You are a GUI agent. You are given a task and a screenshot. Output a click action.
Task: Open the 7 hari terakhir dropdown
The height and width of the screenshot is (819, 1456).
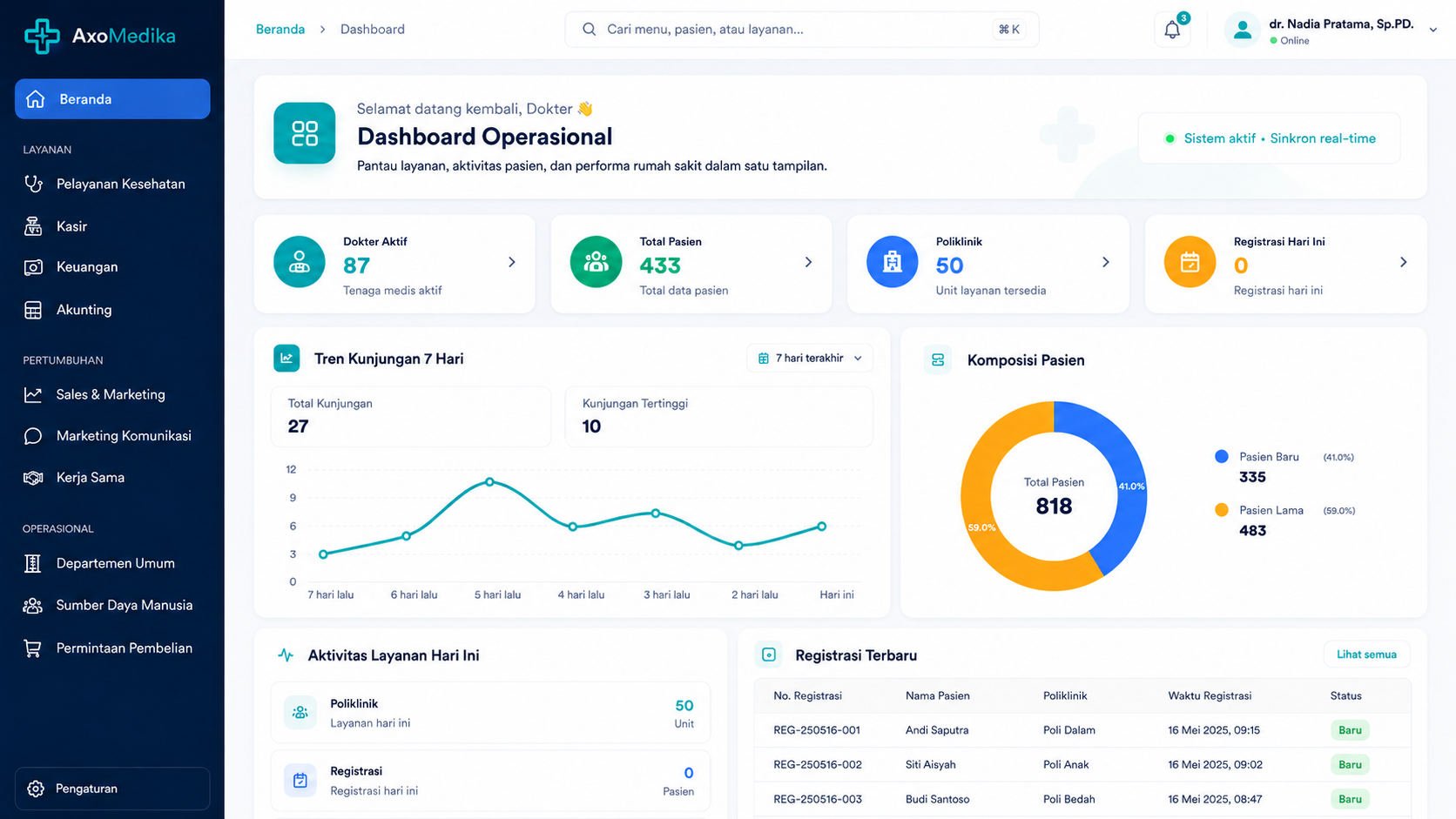tap(810, 359)
